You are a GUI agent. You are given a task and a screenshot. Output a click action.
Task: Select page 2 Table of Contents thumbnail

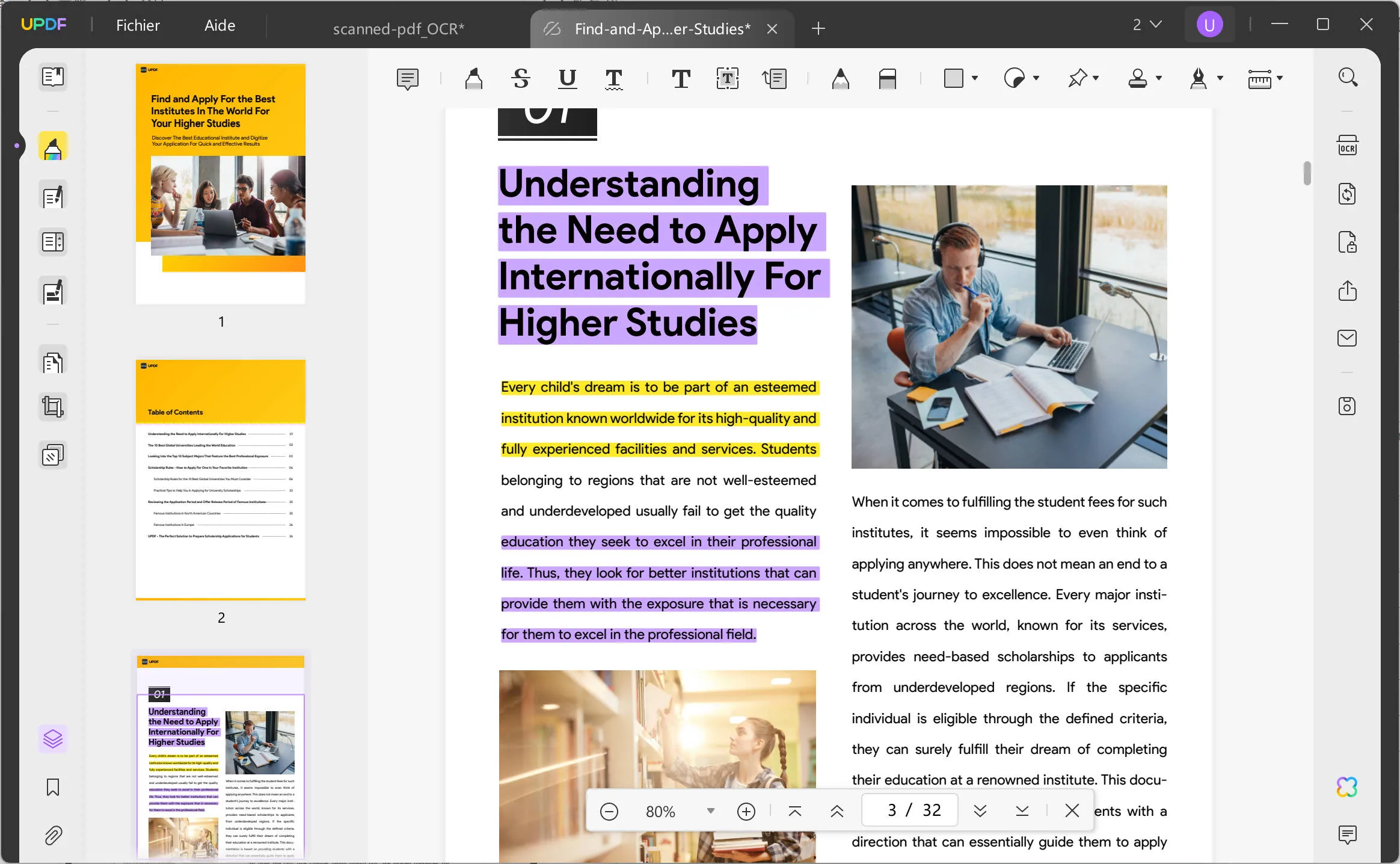(221, 480)
